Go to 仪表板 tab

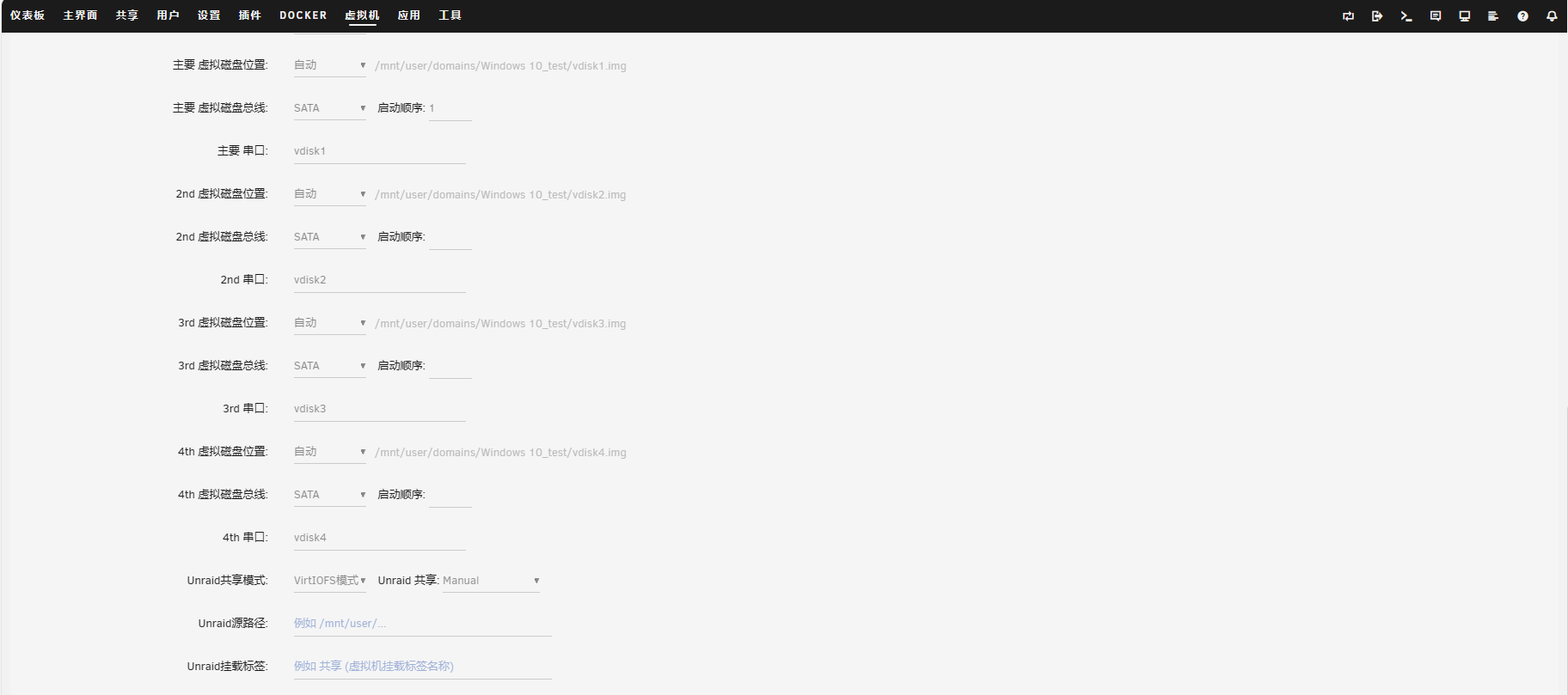point(28,15)
